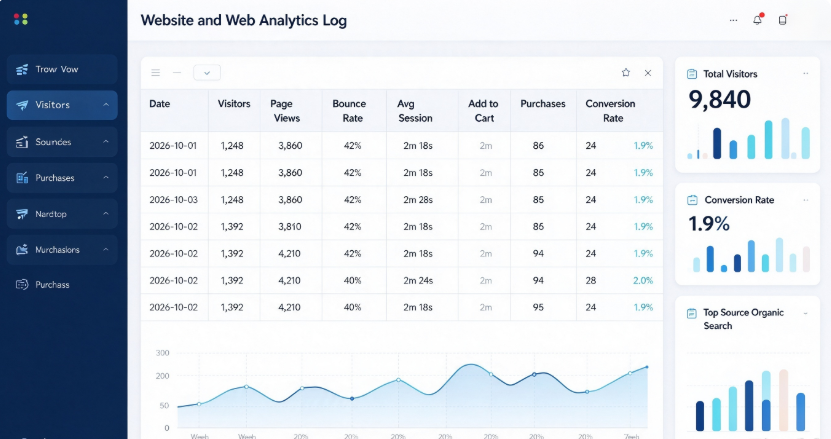Image resolution: width=831 pixels, height=439 pixels.
Task: Select Soundes in sidebar
Action: point(62,142)
